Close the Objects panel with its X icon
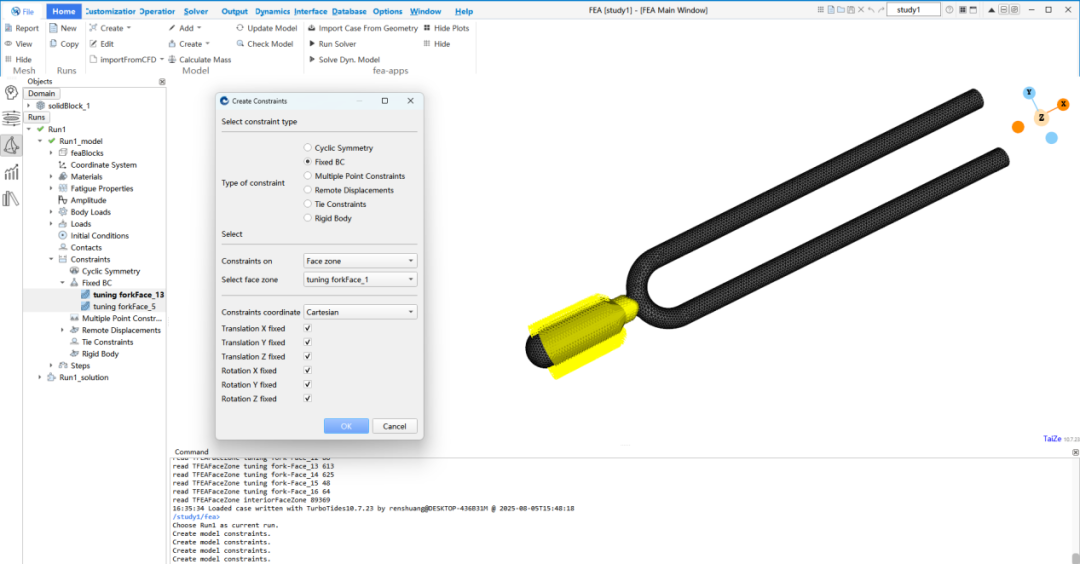1080x564 pixels. [162, 81]
